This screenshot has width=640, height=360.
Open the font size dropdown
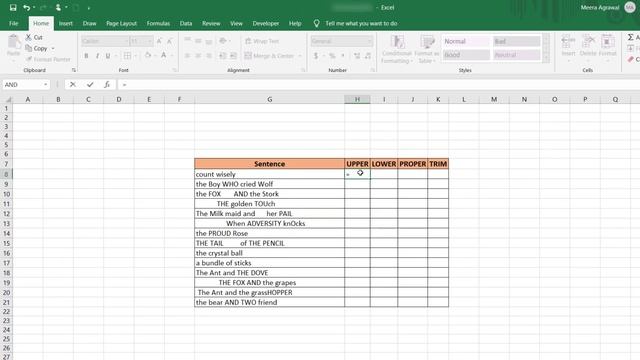[x=150, y=41]
